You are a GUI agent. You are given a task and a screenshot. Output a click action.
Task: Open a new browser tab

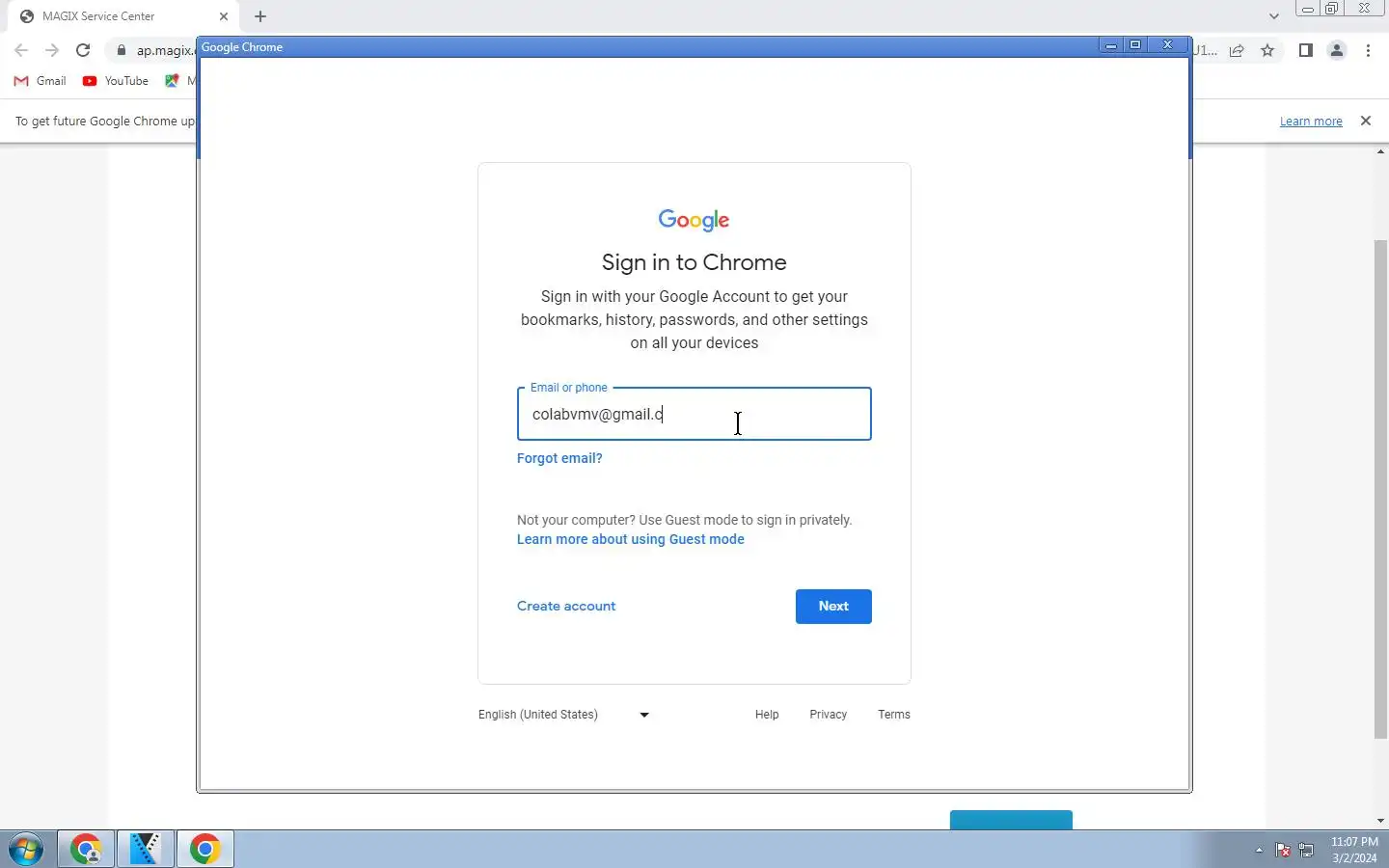click(x=260, y=16)
